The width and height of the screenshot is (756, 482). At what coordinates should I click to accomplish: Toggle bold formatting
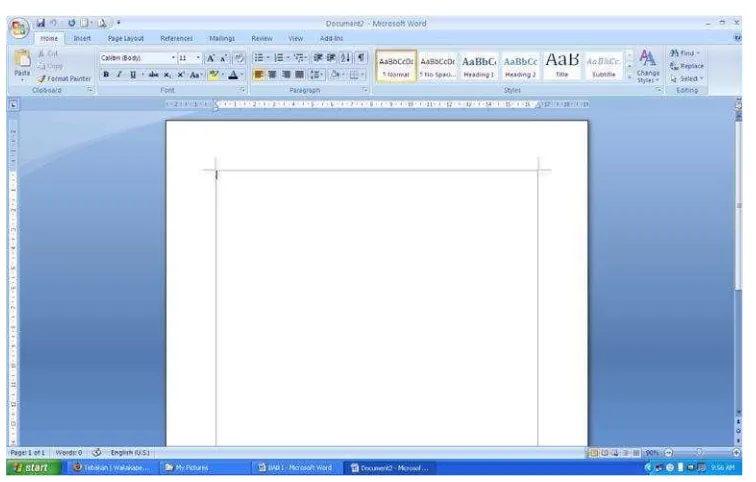[106, 75]
